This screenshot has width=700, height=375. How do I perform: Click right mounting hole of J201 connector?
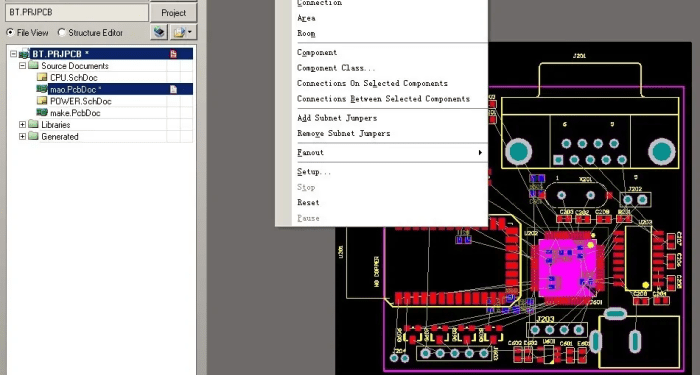661,152
